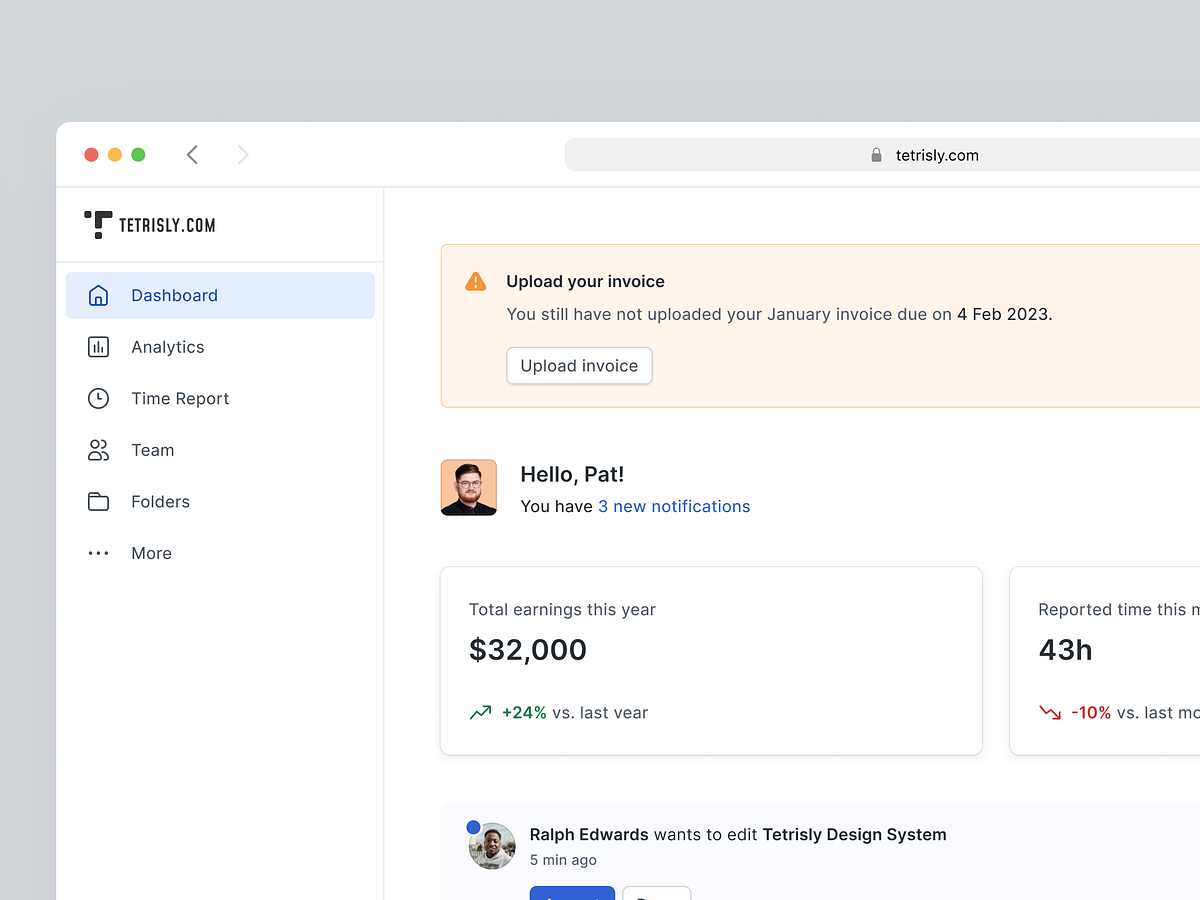Click the More ellipsis icon
Image resolution: width=1200 pixels, height=900 pixels.
[x=98, y=553]
